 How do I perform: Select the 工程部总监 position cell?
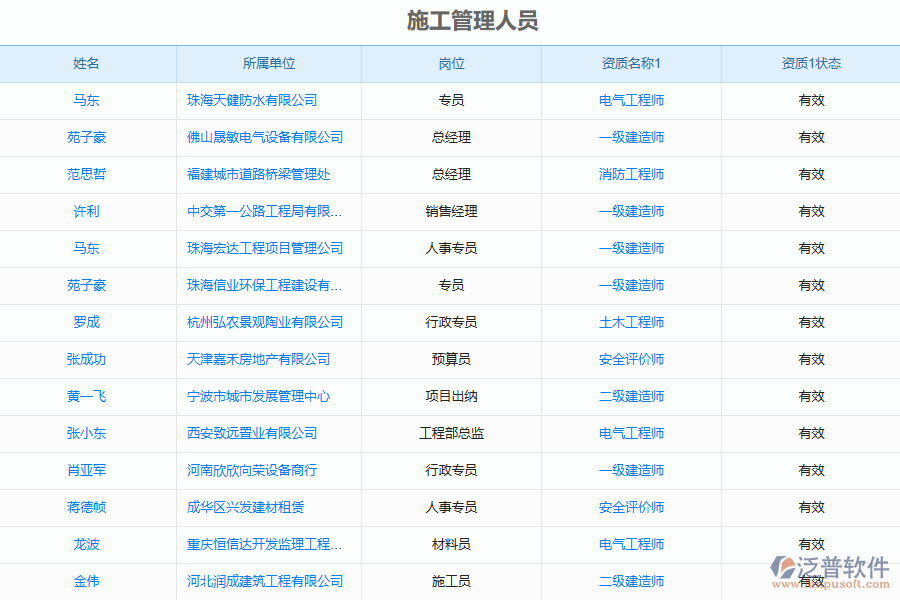[451, 433]
